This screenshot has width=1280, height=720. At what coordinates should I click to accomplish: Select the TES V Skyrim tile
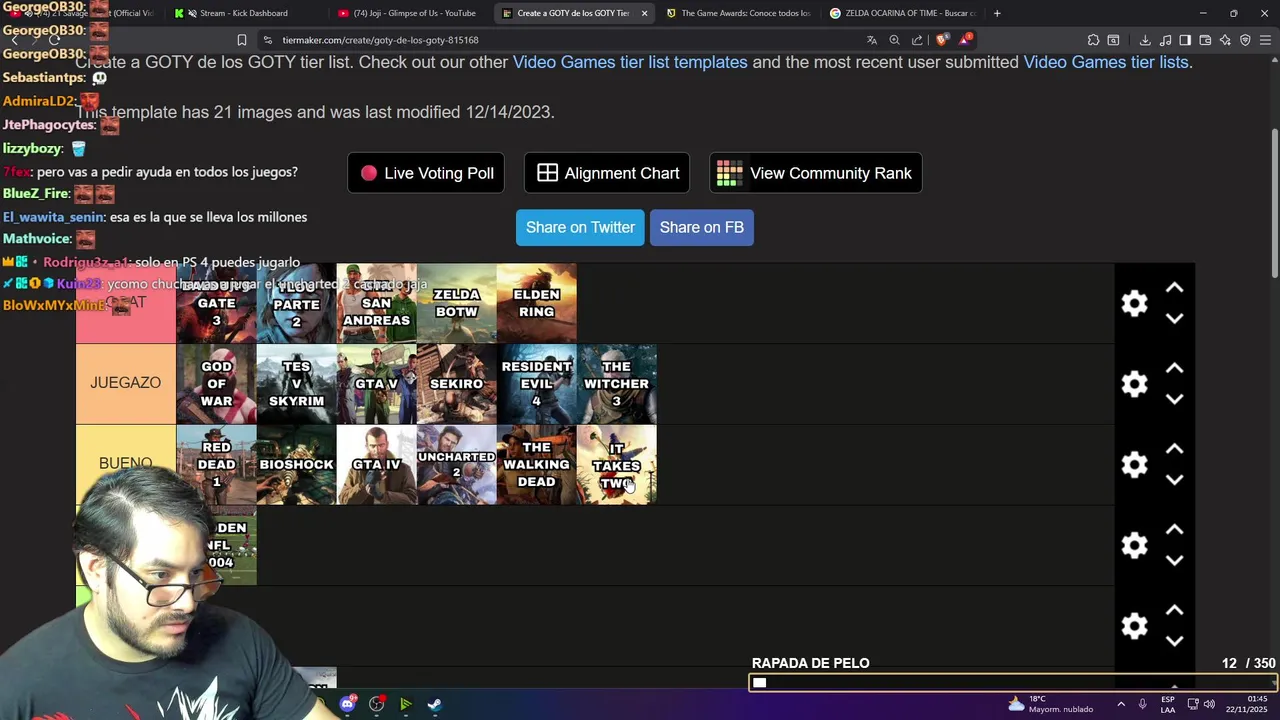297,384
